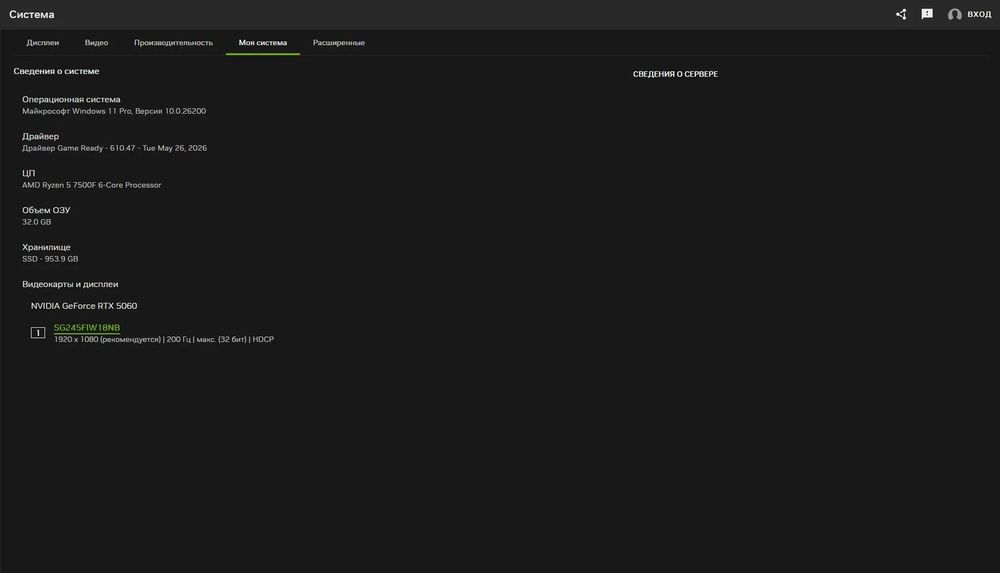
Task: Click the Сведения о системе heading
Action: 56,71
